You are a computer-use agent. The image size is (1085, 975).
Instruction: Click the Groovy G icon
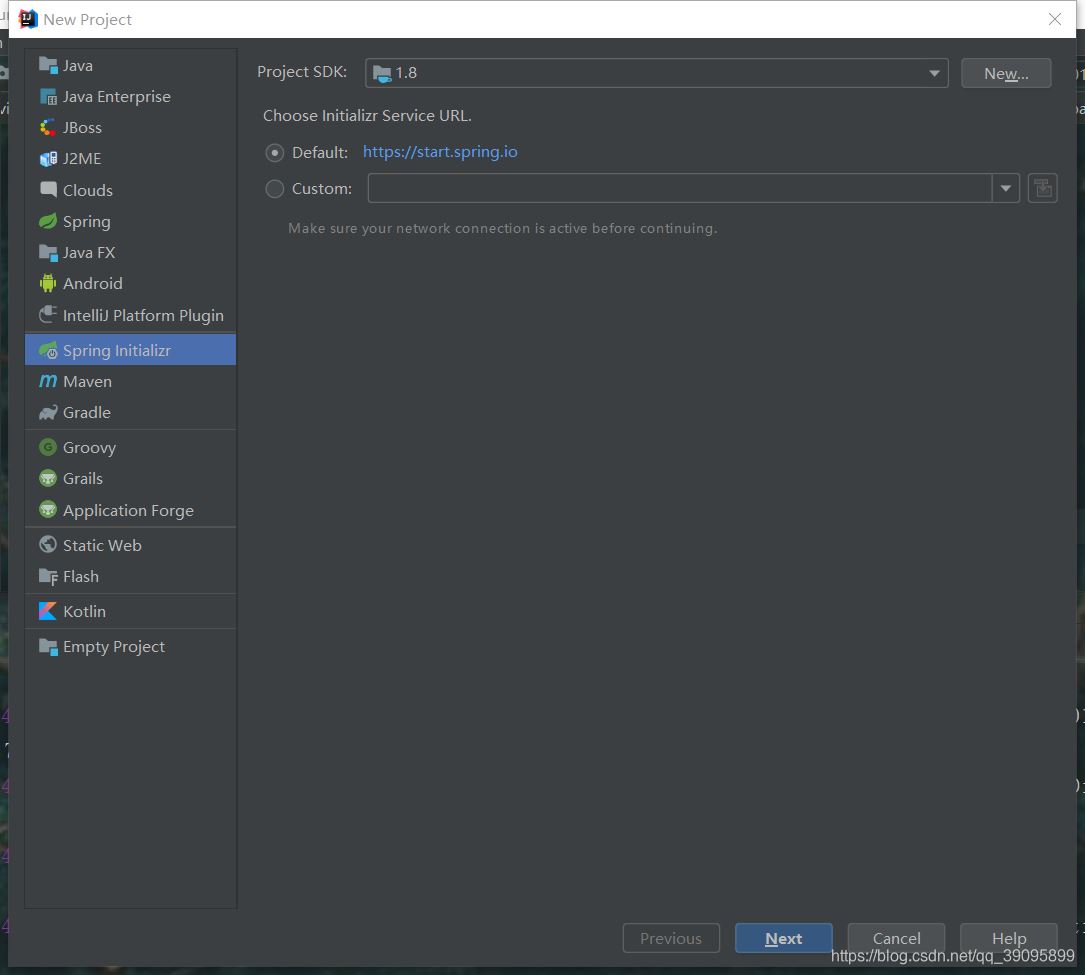point(48,448)
